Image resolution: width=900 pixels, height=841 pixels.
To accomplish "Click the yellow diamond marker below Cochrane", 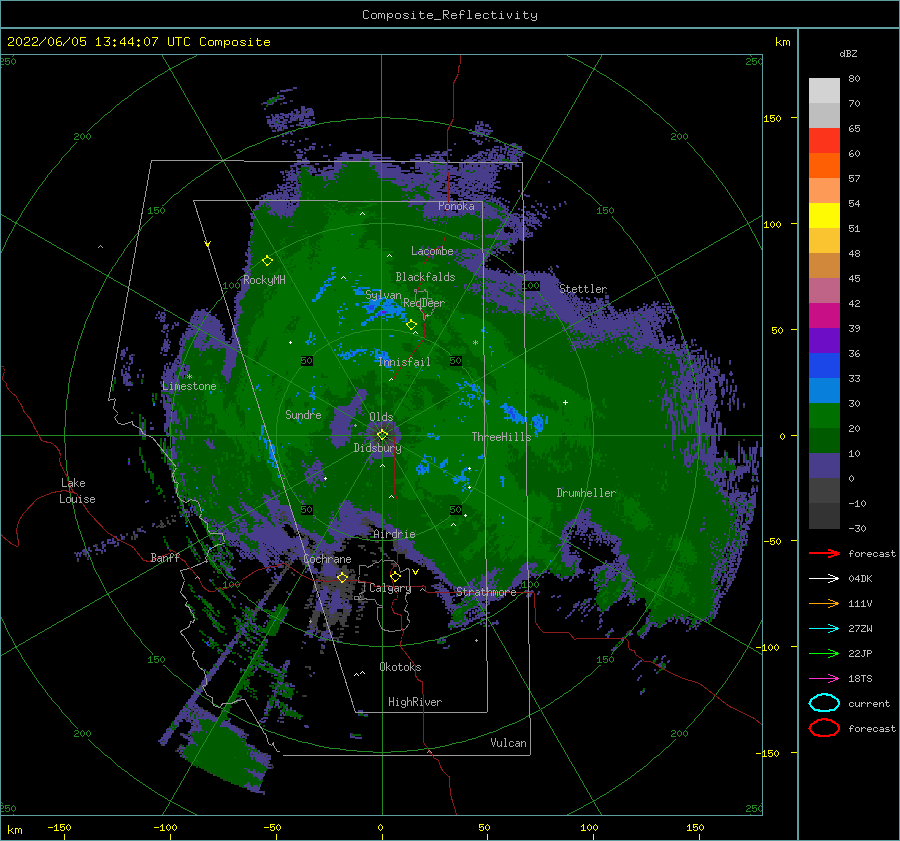I will click(x=342, y=577).
